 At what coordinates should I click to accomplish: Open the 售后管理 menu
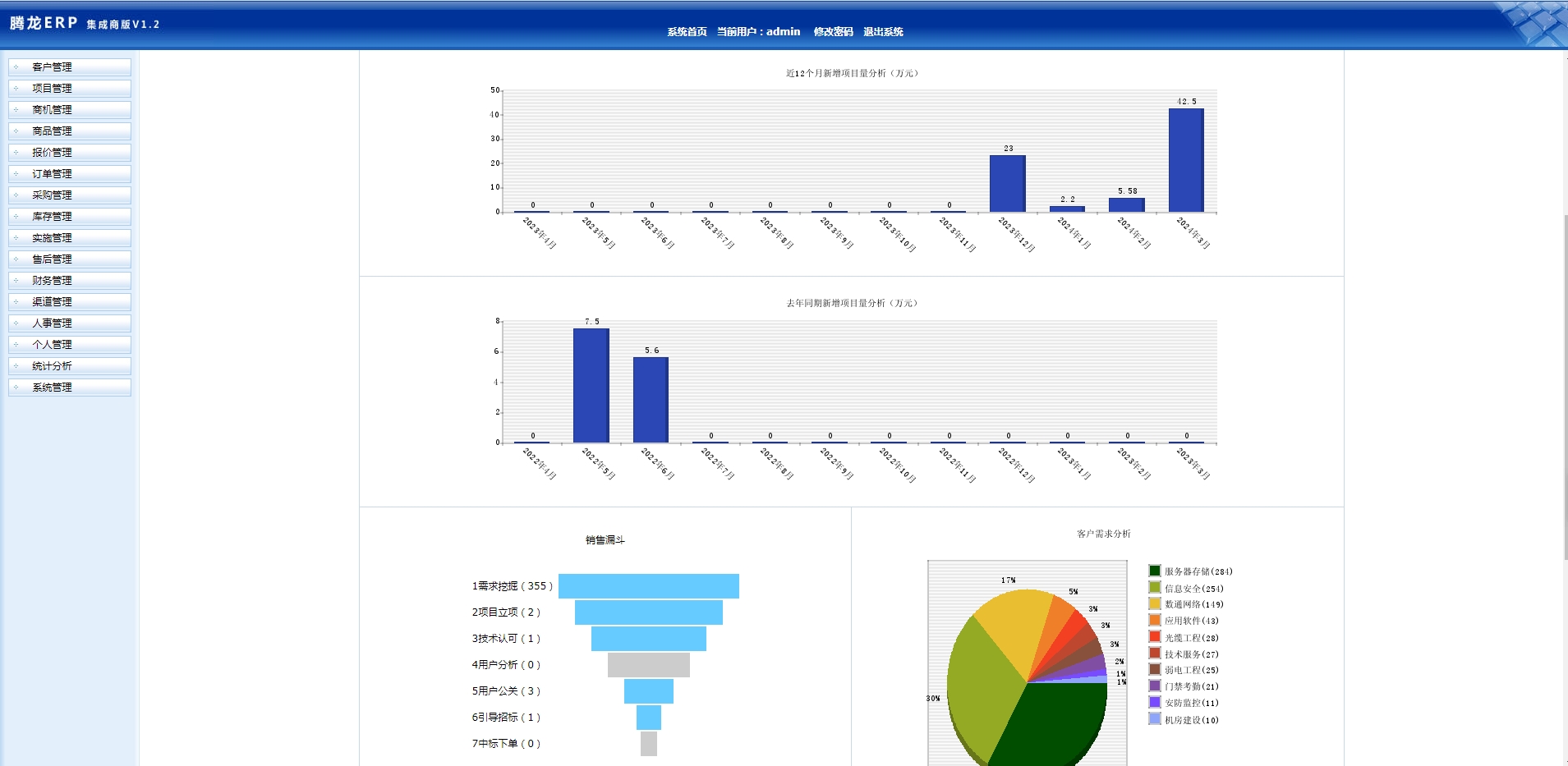[x=52, y=259]
